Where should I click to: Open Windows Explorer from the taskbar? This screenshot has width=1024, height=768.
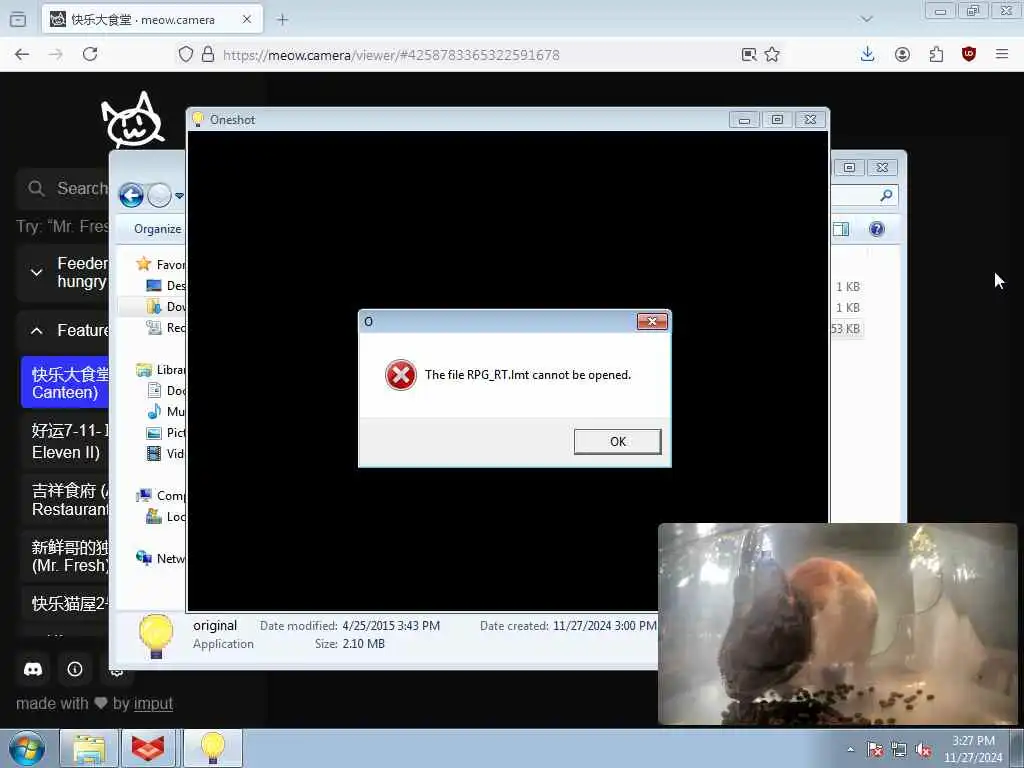(x=89, y=748)
